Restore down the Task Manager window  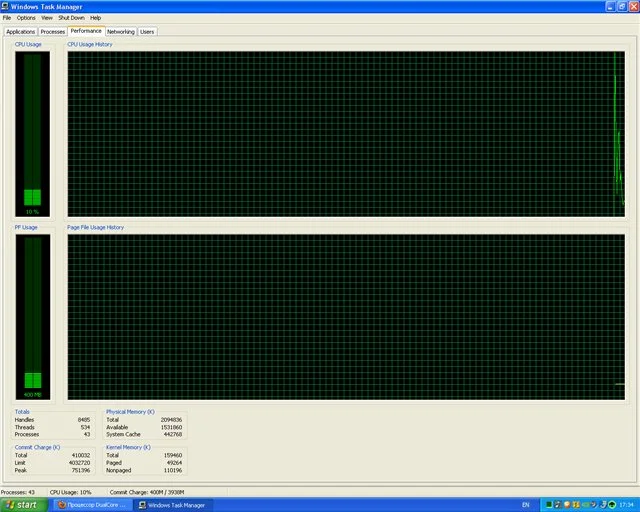[622, 7]
